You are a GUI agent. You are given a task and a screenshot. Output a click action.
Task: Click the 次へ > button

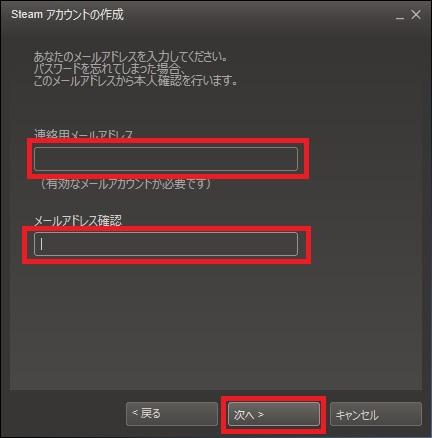coord(274,414)
